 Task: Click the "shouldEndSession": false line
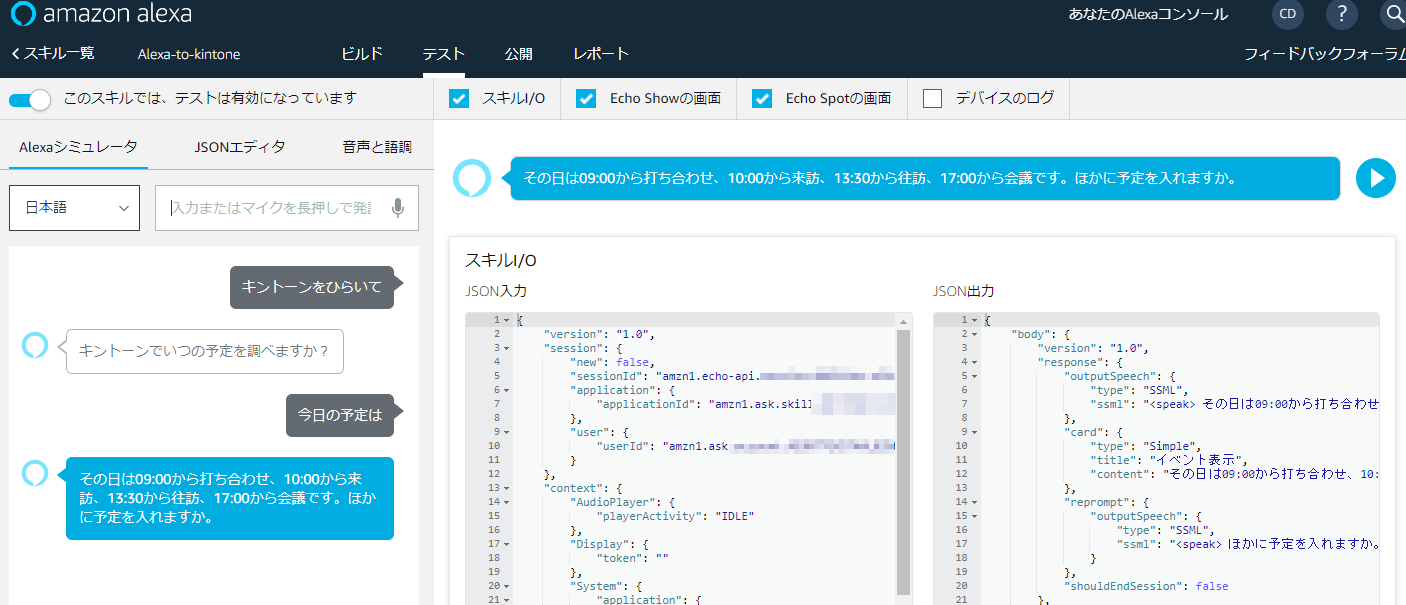click(1146, 586)
